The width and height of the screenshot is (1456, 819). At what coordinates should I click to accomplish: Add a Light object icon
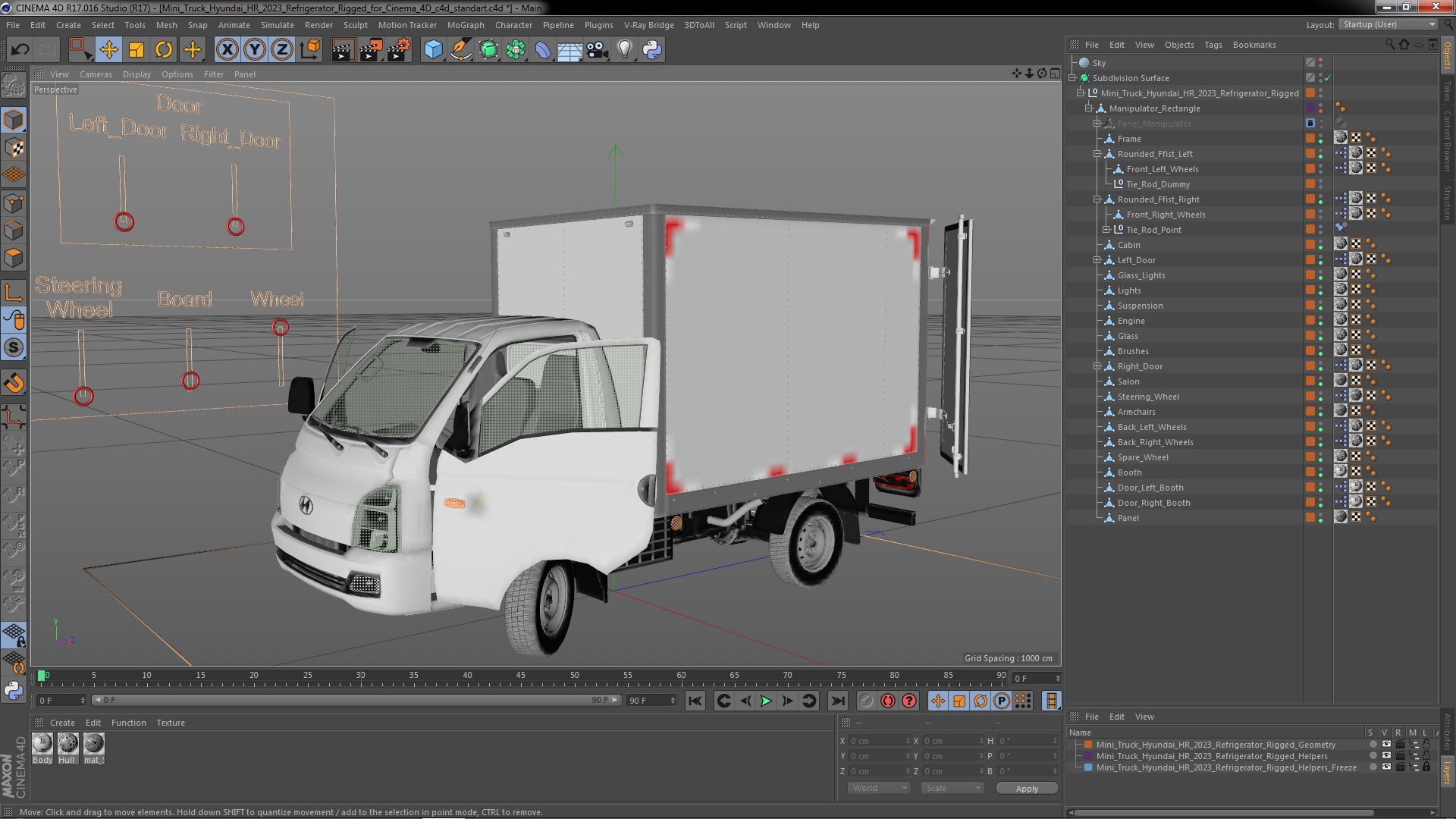[624, 50]
